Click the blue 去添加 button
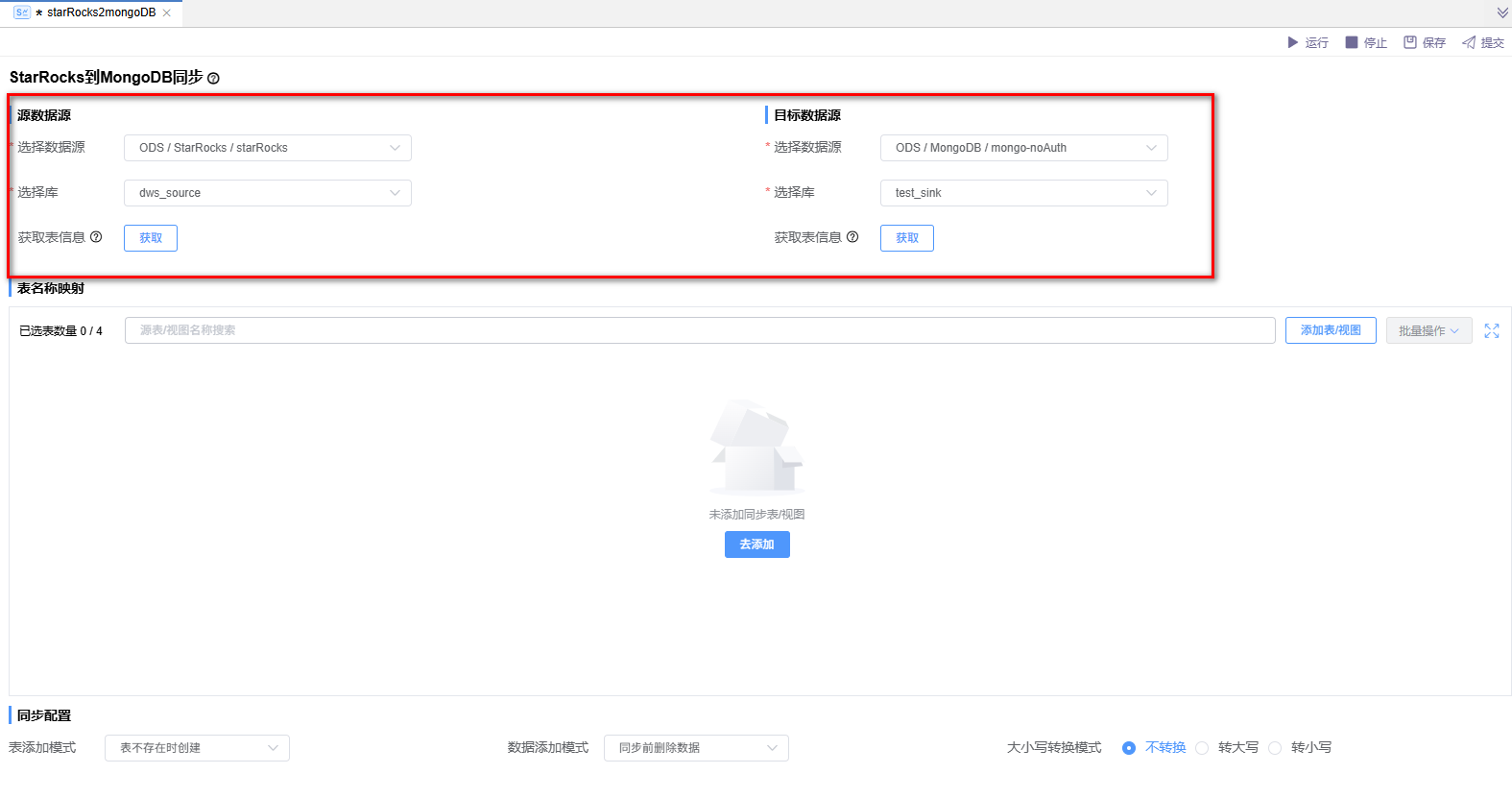 pos(756,544)
